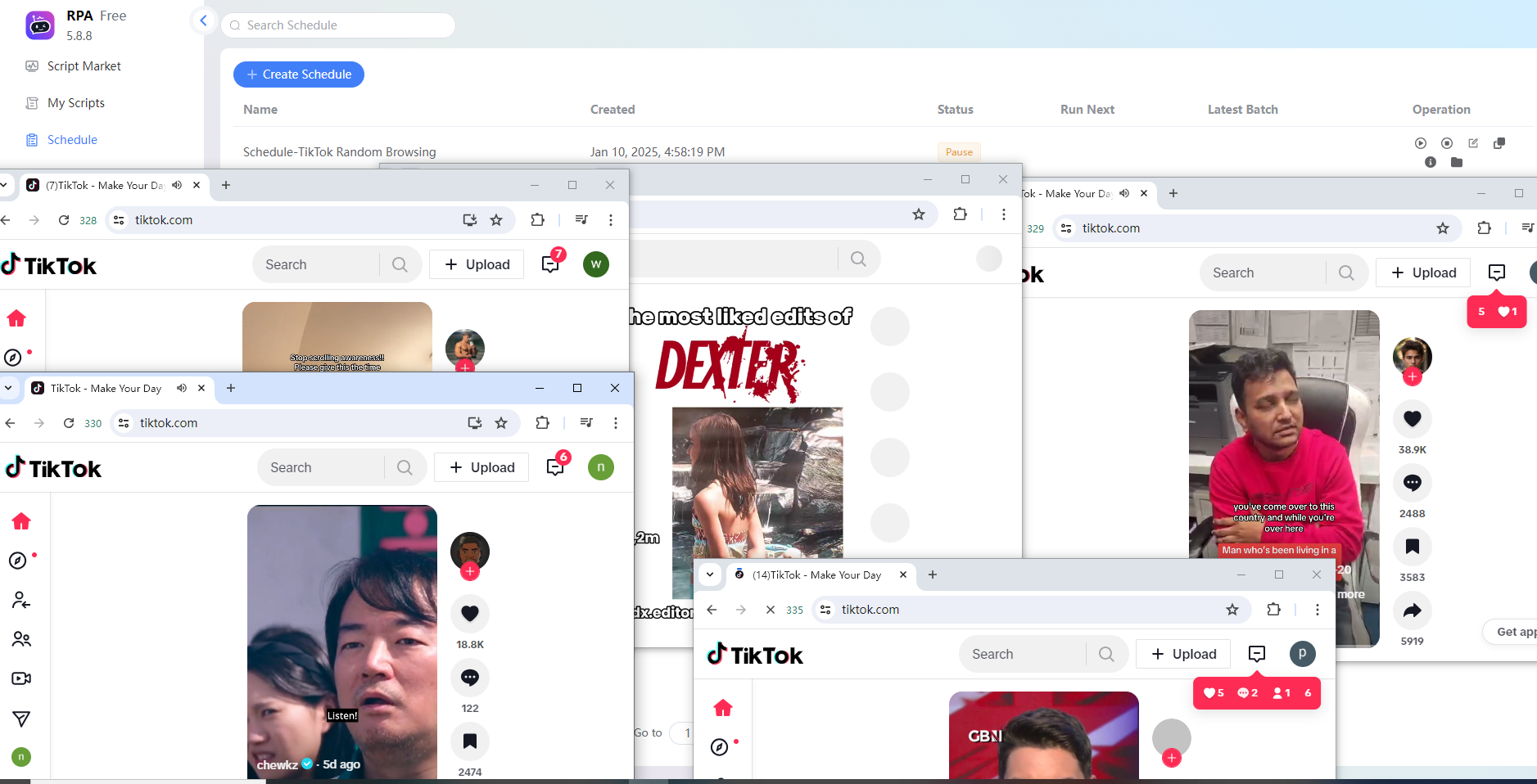Copy the TikTok Random Browsing schedule
Viewport: 1537px width, 784px height.
pos(1499,143)
